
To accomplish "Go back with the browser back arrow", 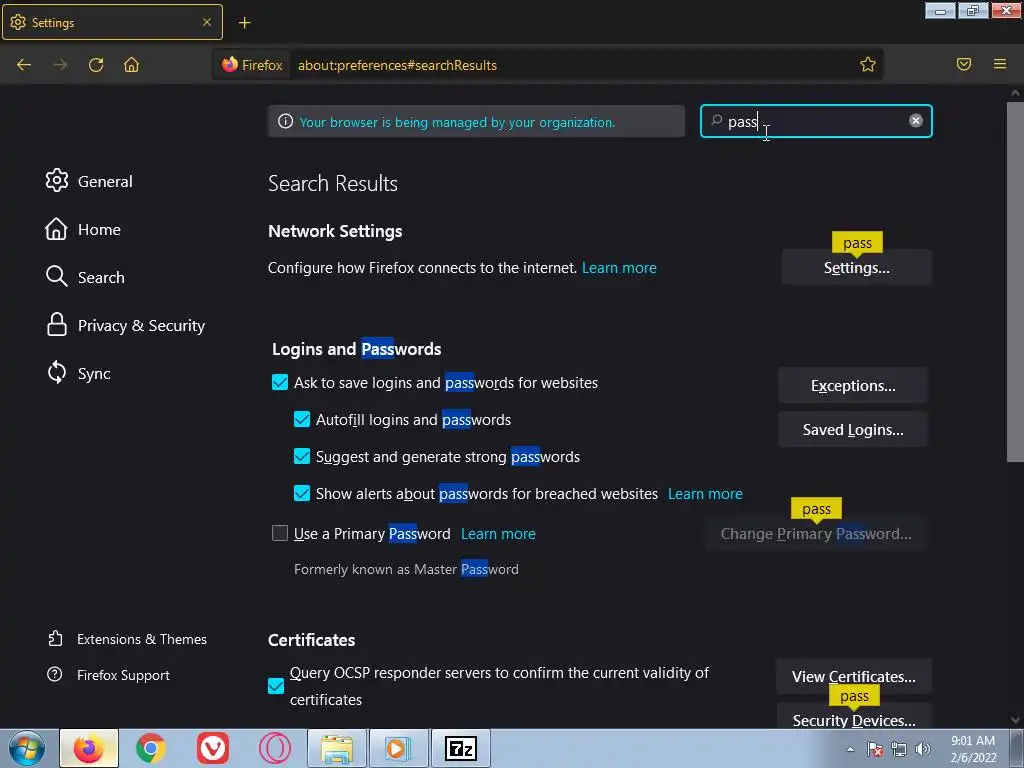I will click(x=24, y=65).
